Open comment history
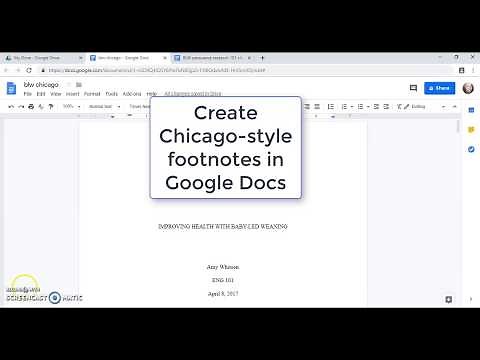 click(x=413, y=88)
